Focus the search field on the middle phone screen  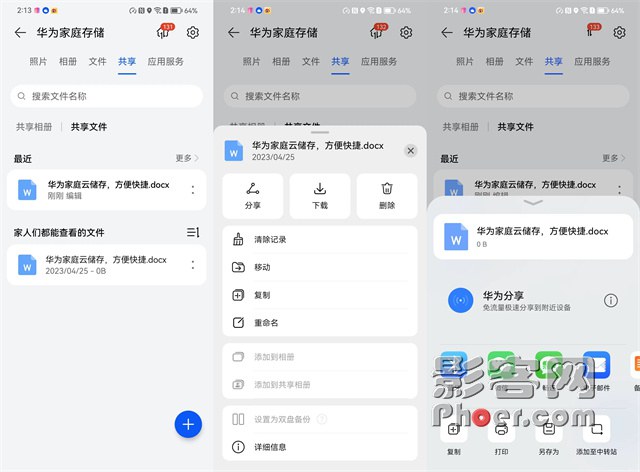tap(320, 96)
